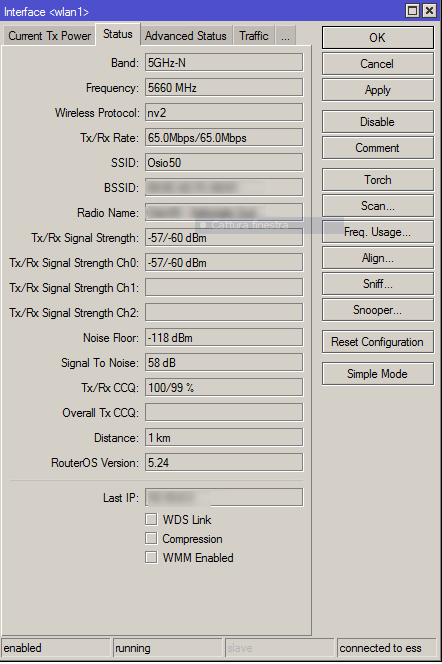The image size is (442, 664).
Task: Click the Noise Floor field -118 dBm
Action: click(224, 338)
